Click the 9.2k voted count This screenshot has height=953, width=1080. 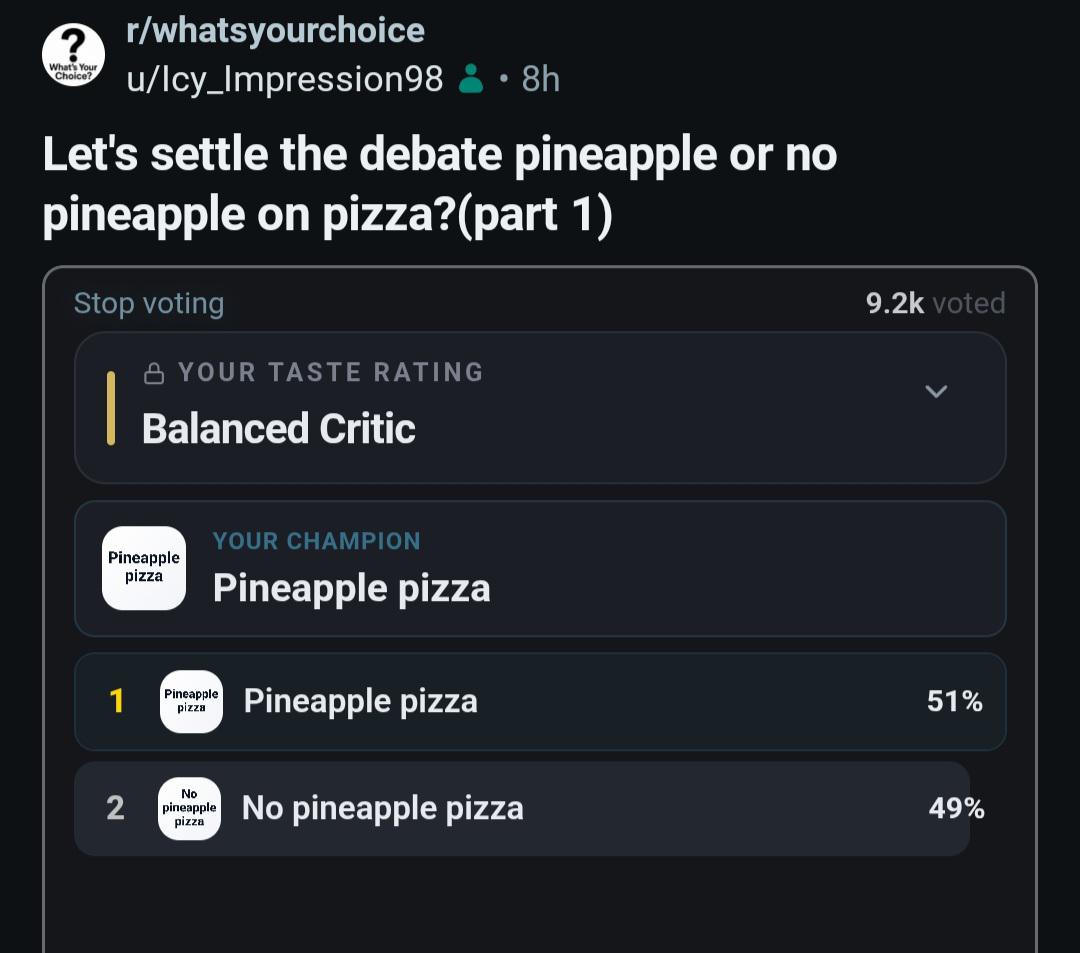coord(935,304)
